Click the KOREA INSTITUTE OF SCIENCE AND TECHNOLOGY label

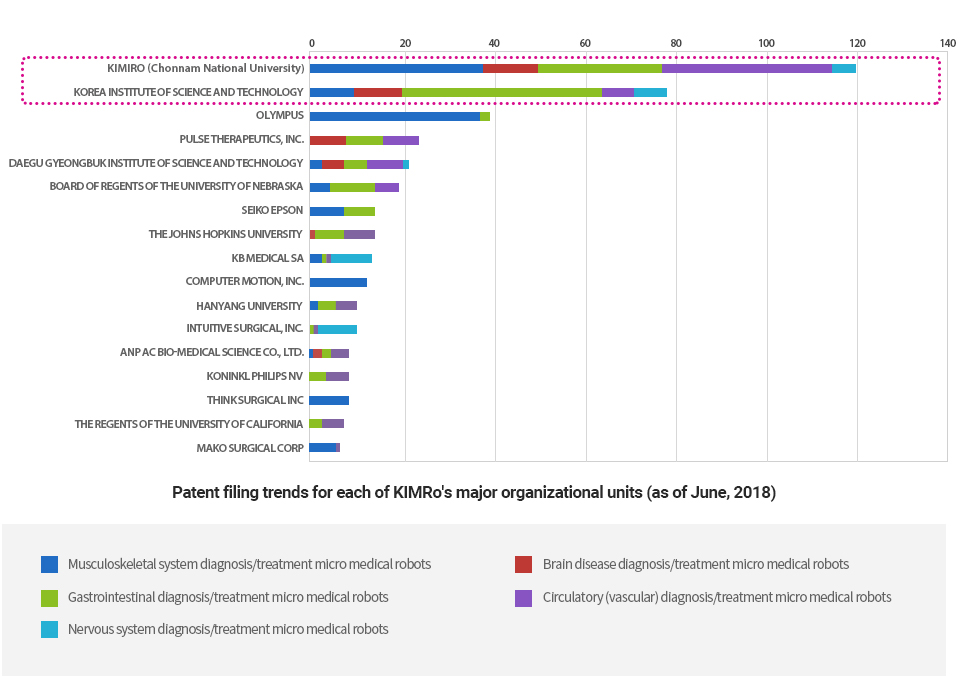point(189,92)
